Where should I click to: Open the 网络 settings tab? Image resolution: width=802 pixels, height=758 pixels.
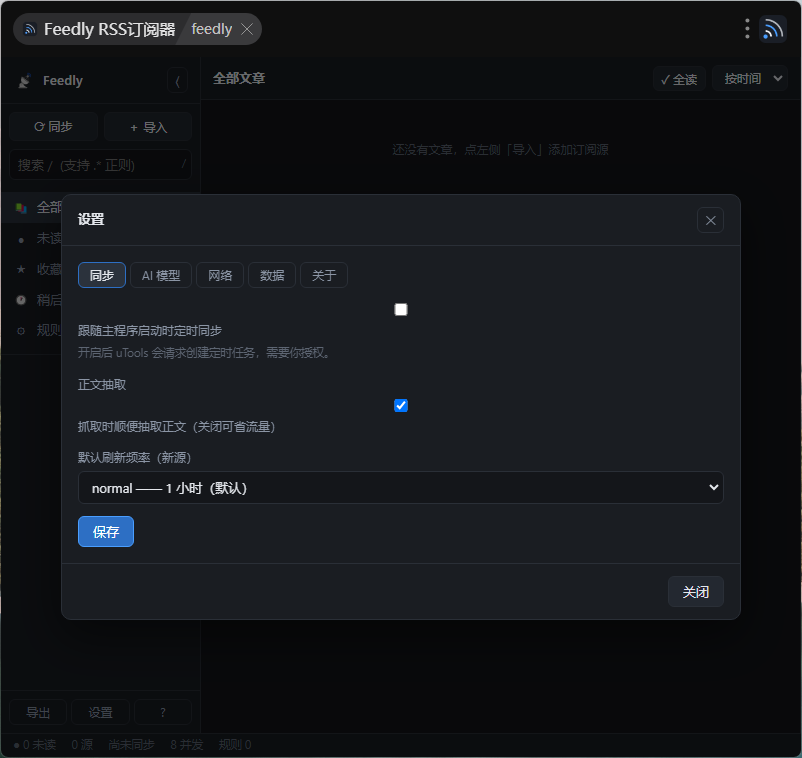[x=220, y=275]
